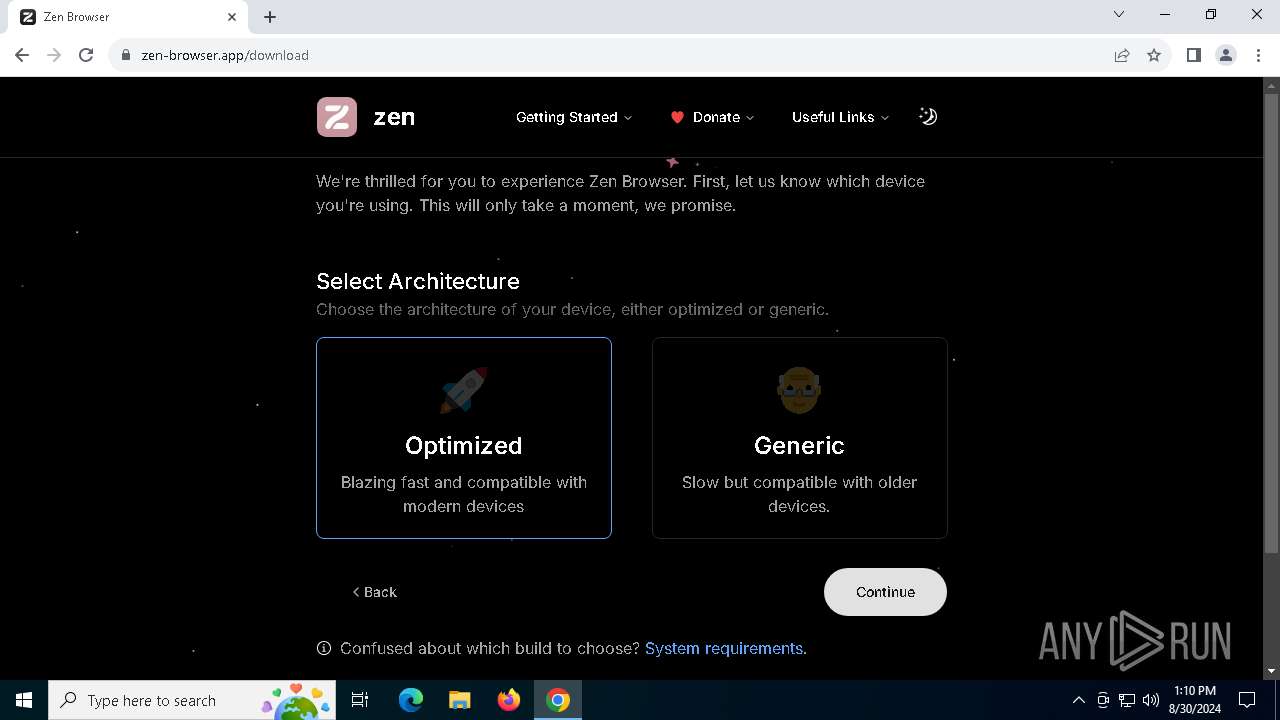Toggle the dark mode moon icon

pos(928,116)
